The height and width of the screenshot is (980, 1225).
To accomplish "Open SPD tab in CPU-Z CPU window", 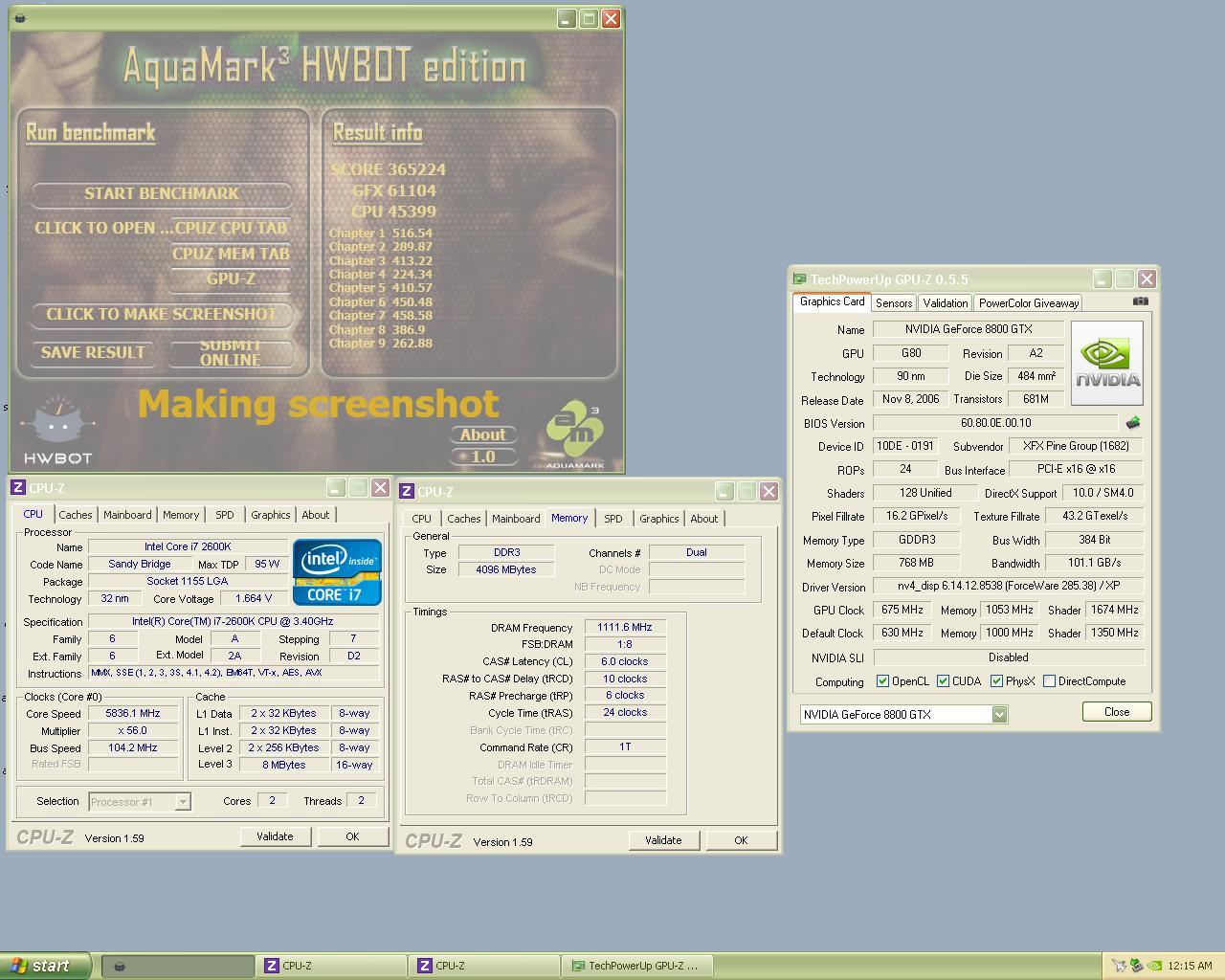I will pos(225,515).
